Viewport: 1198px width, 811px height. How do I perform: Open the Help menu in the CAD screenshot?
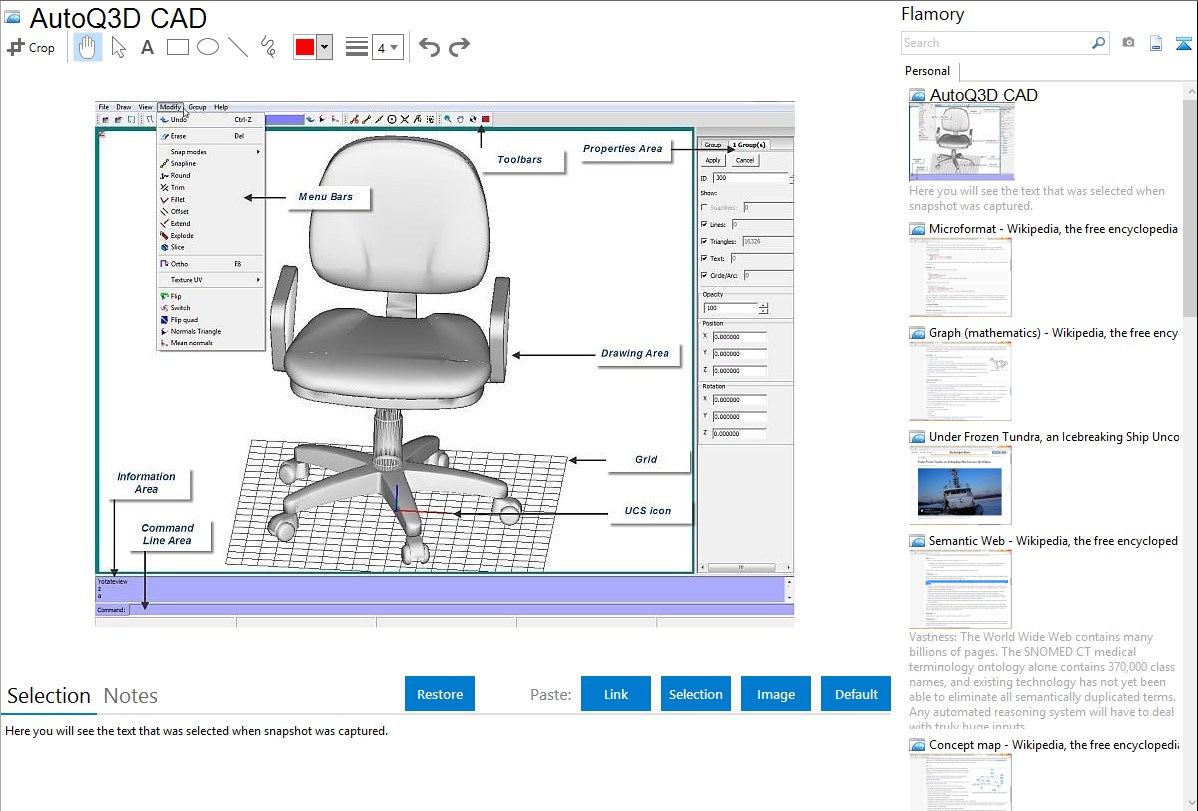point(221,107)
